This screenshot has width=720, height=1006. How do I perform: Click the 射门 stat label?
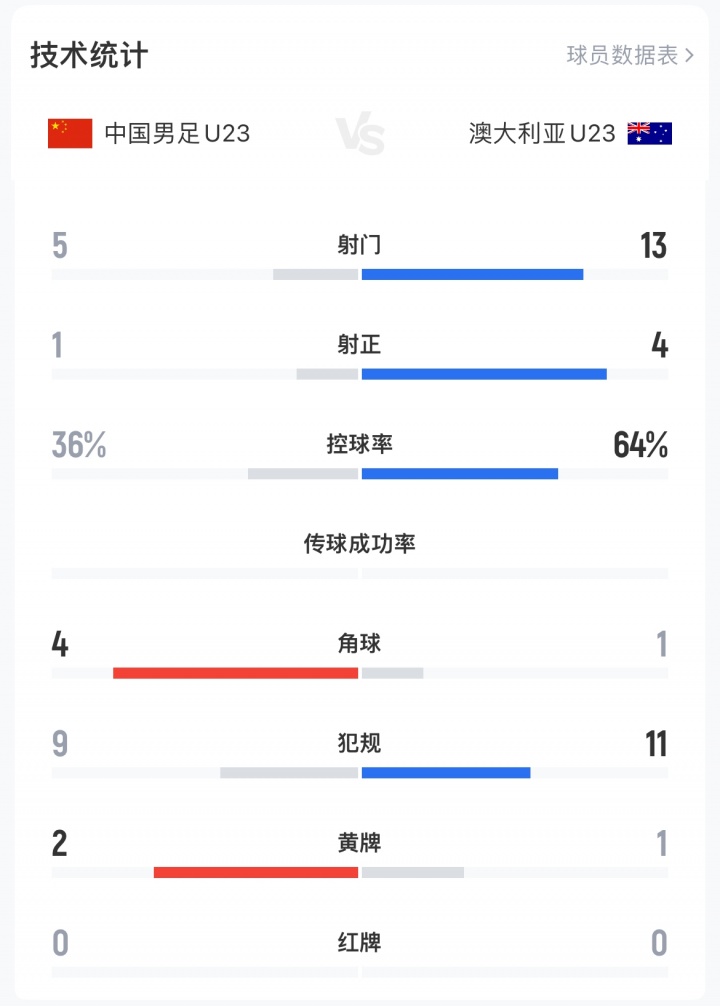tap(360, 245)
